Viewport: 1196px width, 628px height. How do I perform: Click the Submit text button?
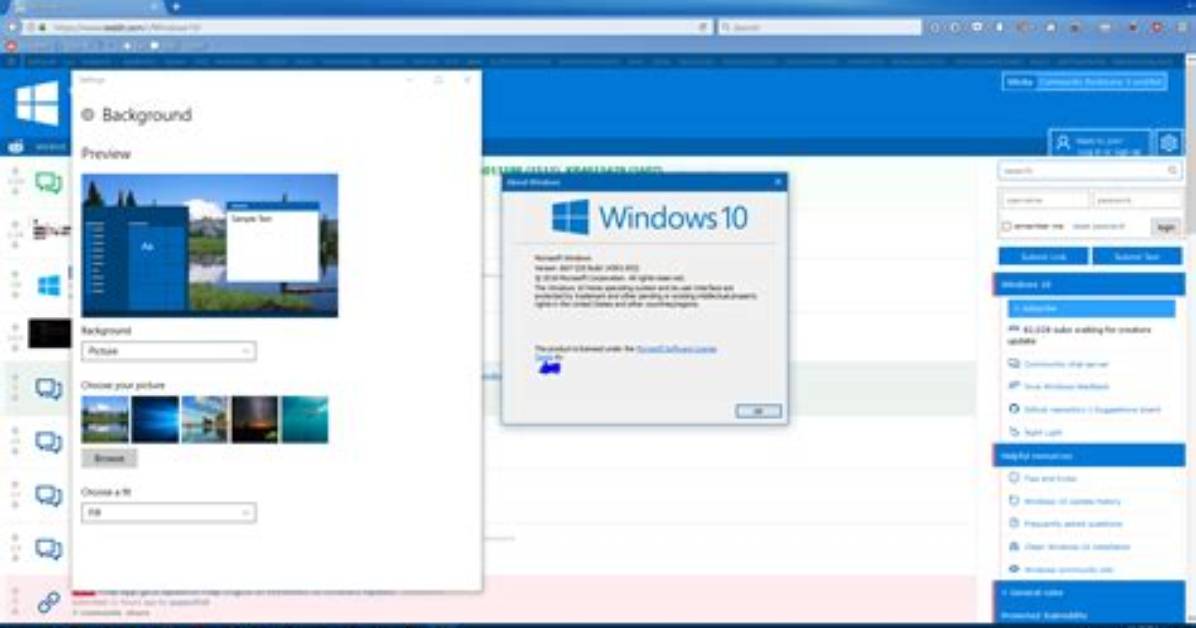click(1137, 256)
